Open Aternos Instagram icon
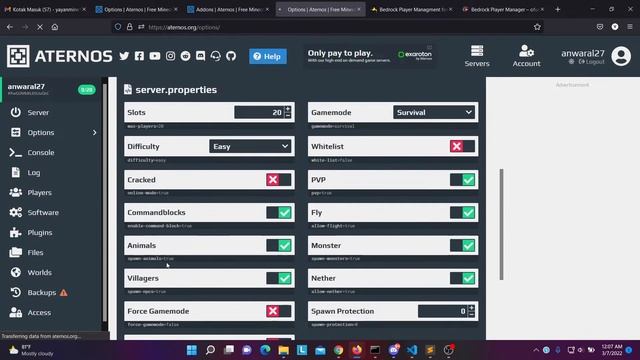 click(170, 56)
